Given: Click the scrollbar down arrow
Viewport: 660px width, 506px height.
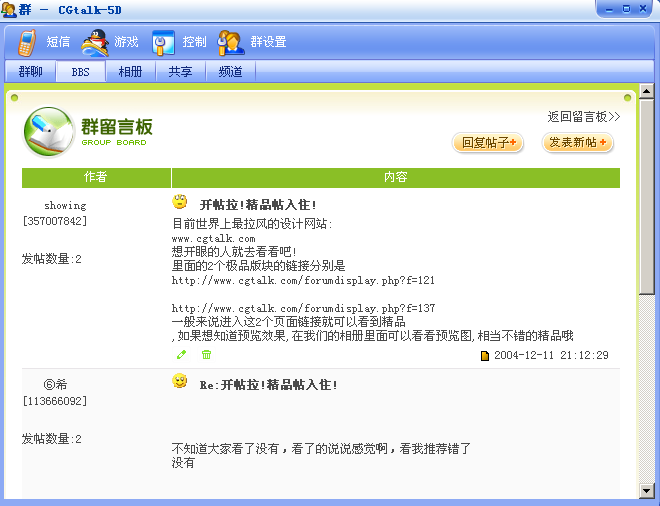Looking at the screenshot, I should click(x=646, y=490).
